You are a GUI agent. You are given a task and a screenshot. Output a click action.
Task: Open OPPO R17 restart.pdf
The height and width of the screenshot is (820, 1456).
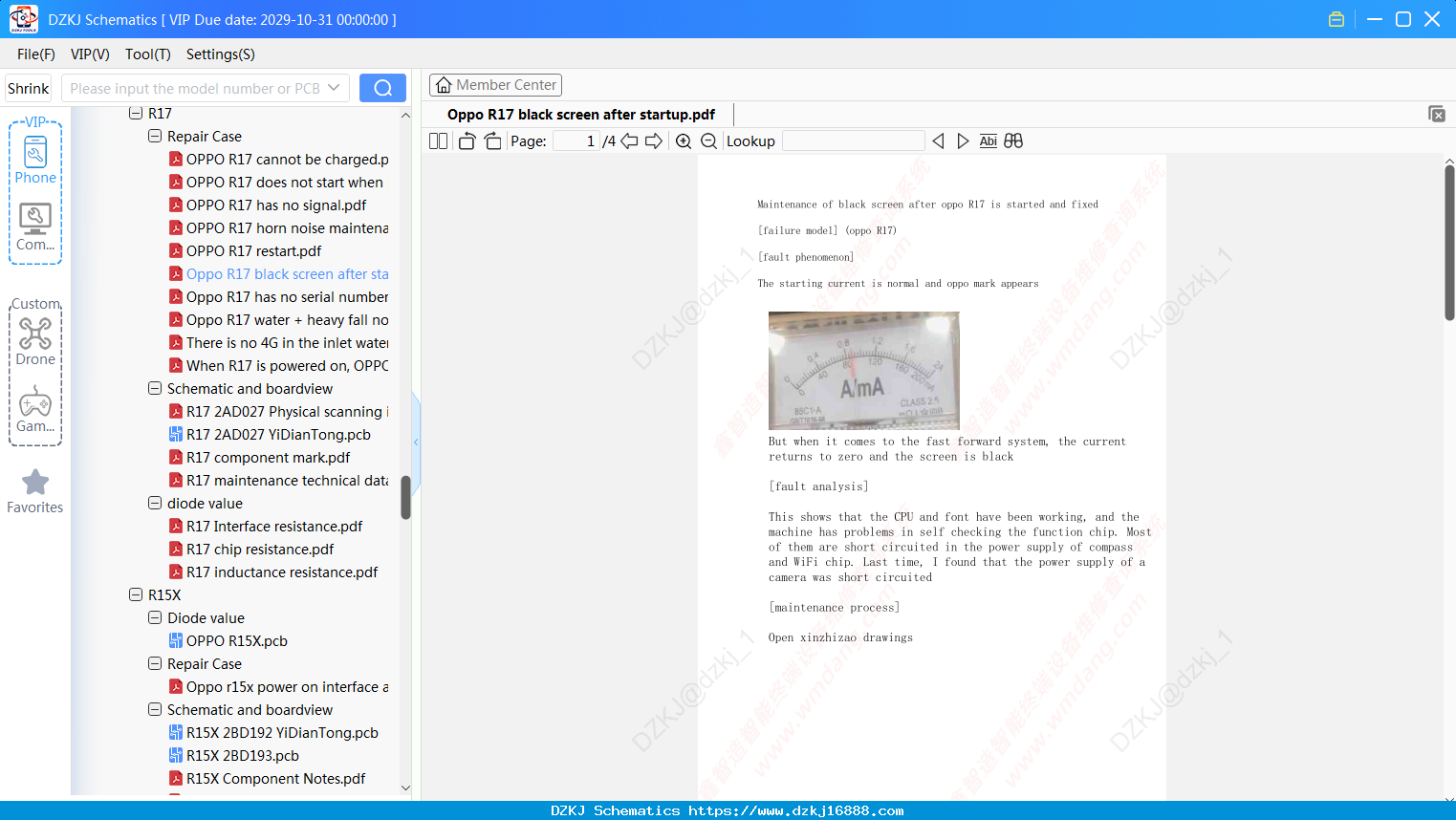tap(245, 251)
